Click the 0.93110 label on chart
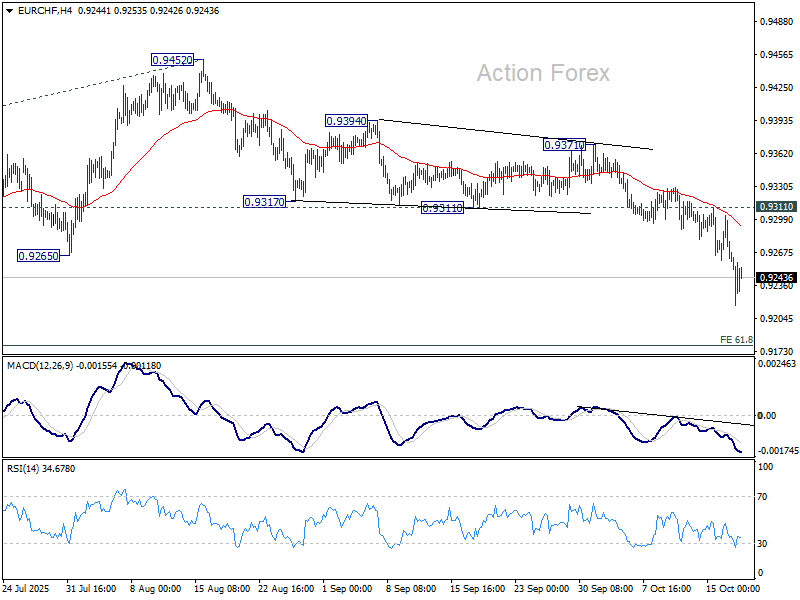The width and height of the screenshot is (800, 600). [x=441, y=208]
